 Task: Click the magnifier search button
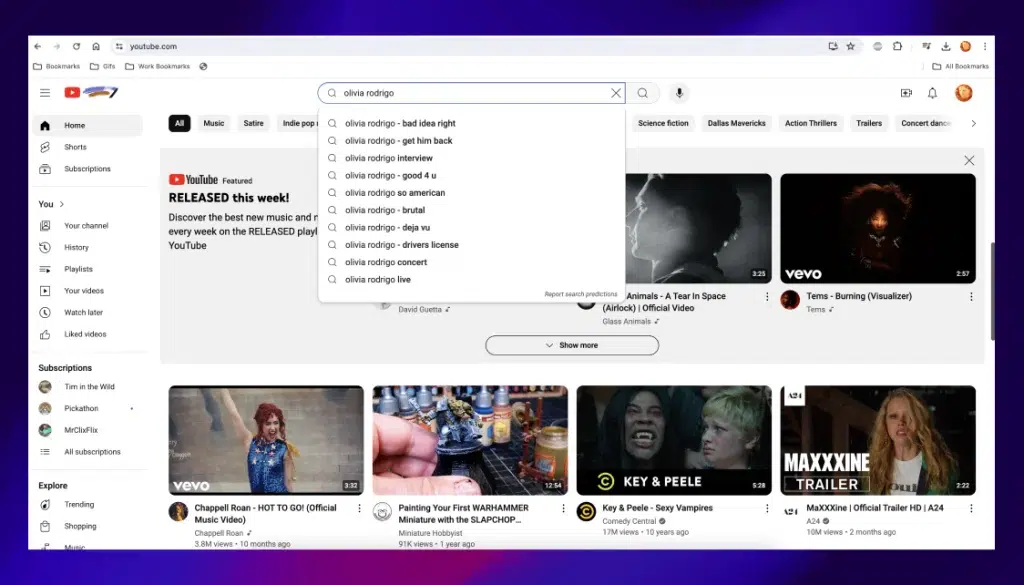point(643,93)
